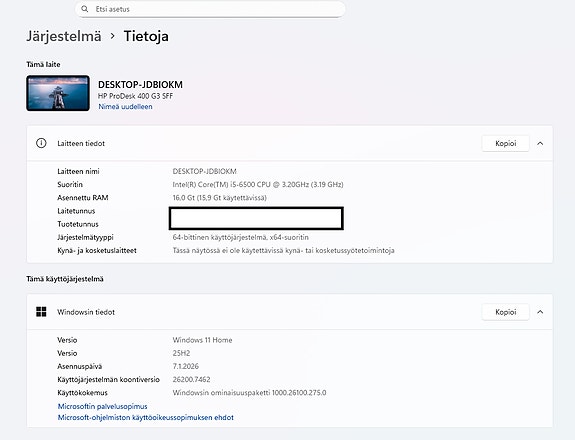Click the search magnifier icon
Viewport: 575px width, 440px height.
[x=85, y=9]
